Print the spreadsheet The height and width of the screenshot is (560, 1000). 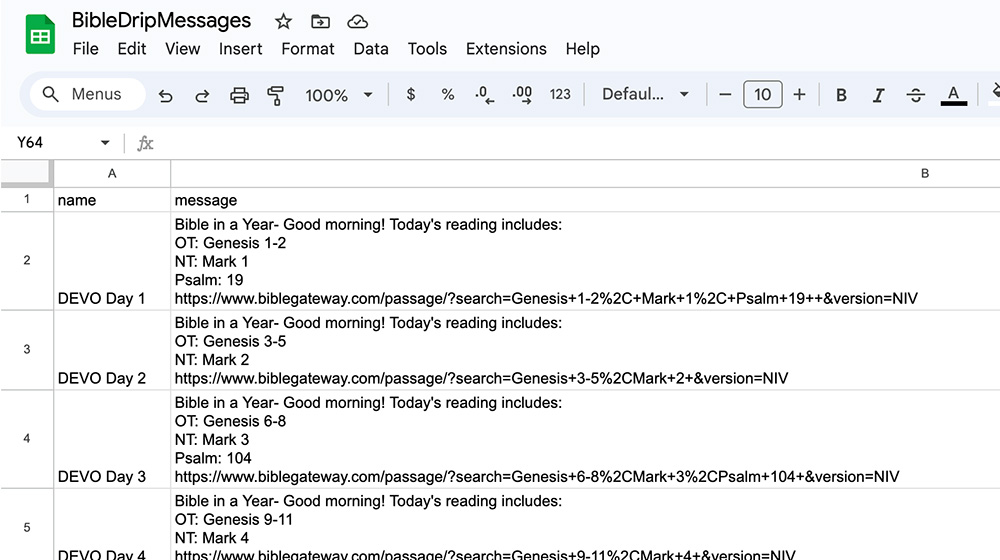pyautogui.click(x=239, y=95)
